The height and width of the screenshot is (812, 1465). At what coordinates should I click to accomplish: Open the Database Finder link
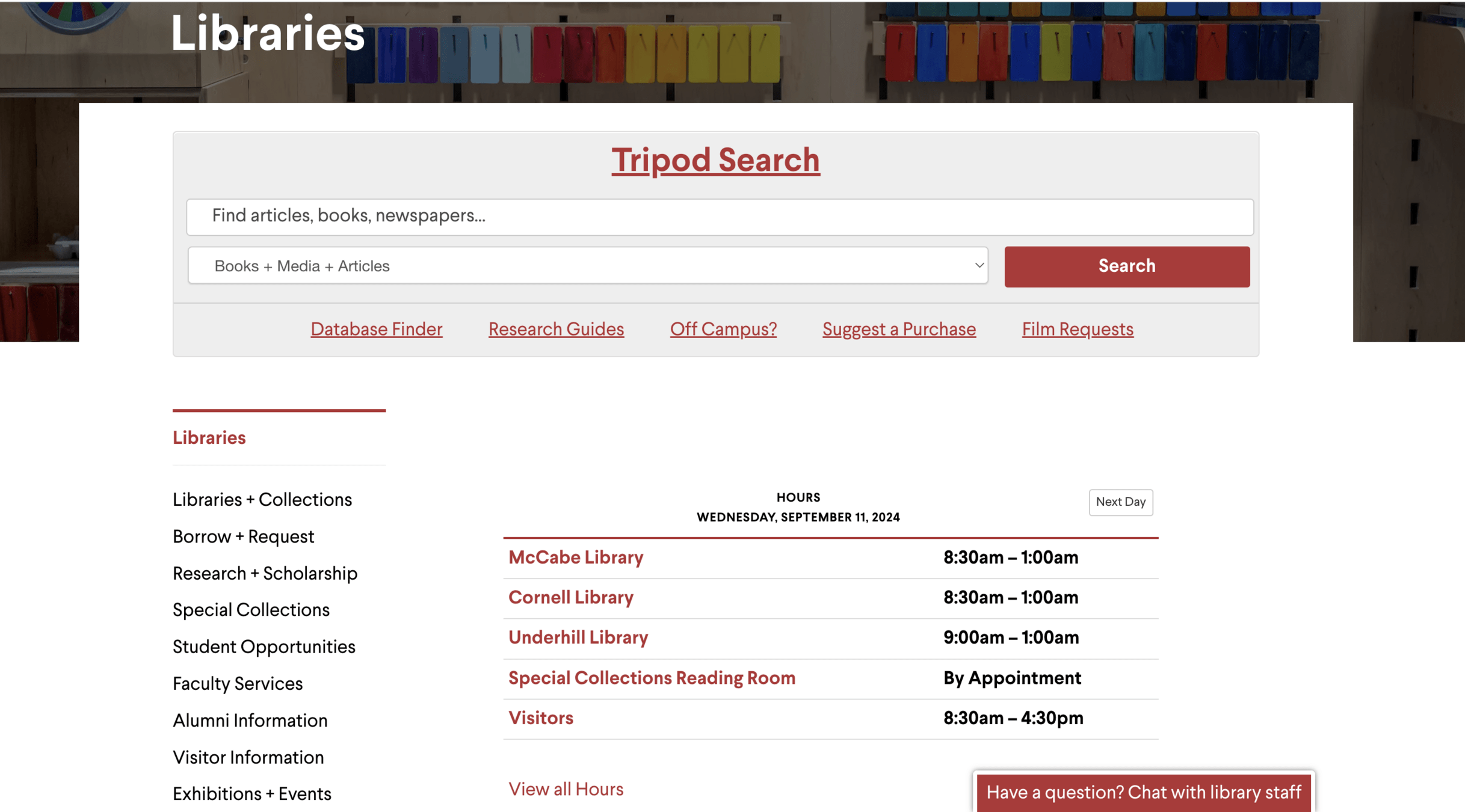[x=376, y=329]
